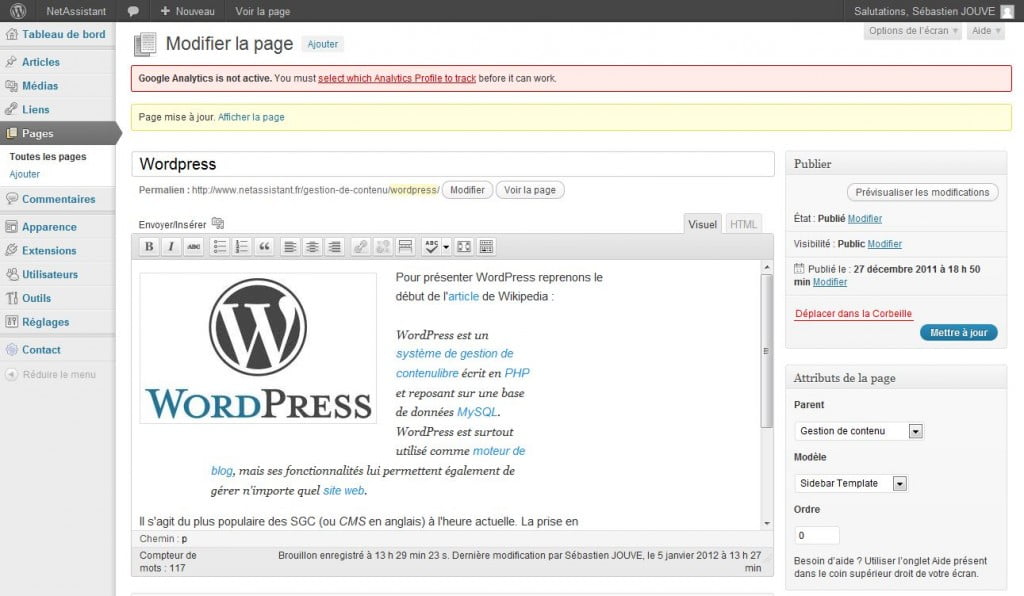Collapse menu with Réduire le menu
Image resolution: width=1024 pixels, height=596 pixels.
coord(51,375)
